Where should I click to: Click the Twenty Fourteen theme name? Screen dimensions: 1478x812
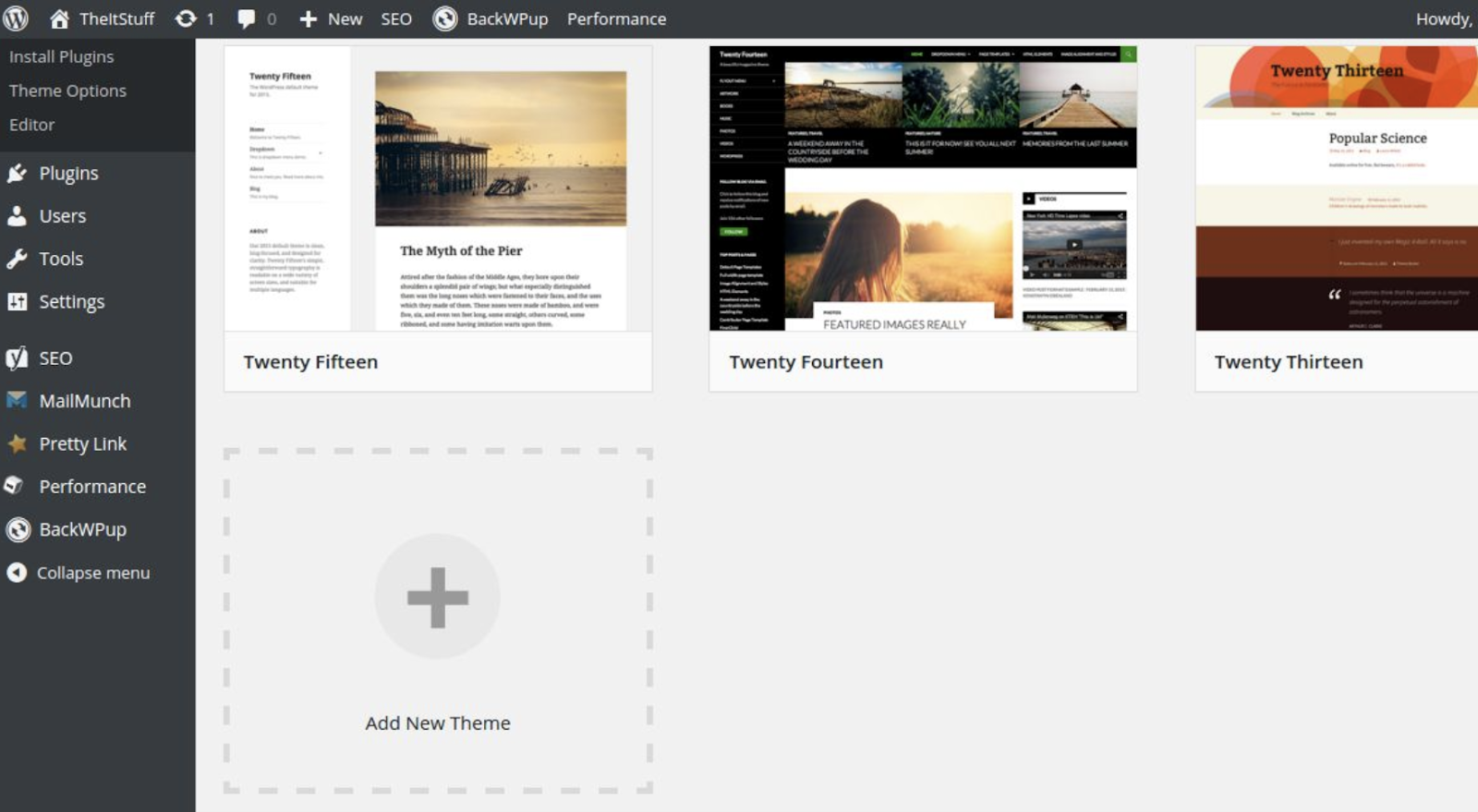click(806, 362)
